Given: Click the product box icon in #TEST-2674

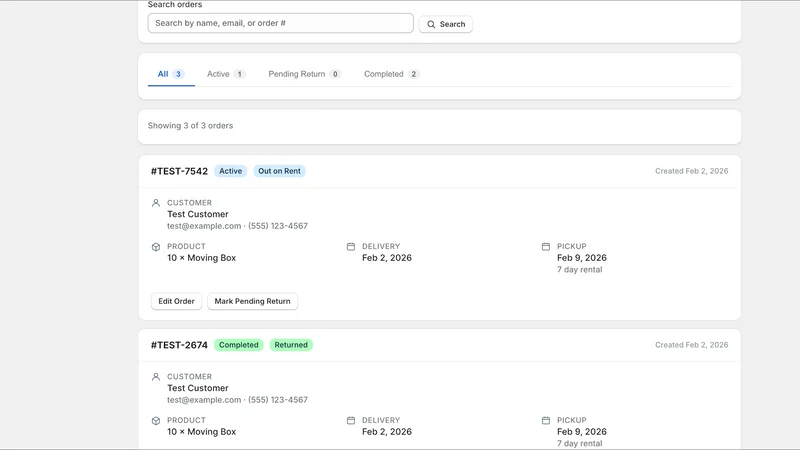Looking at the screenshot, I should pos(156,421).
